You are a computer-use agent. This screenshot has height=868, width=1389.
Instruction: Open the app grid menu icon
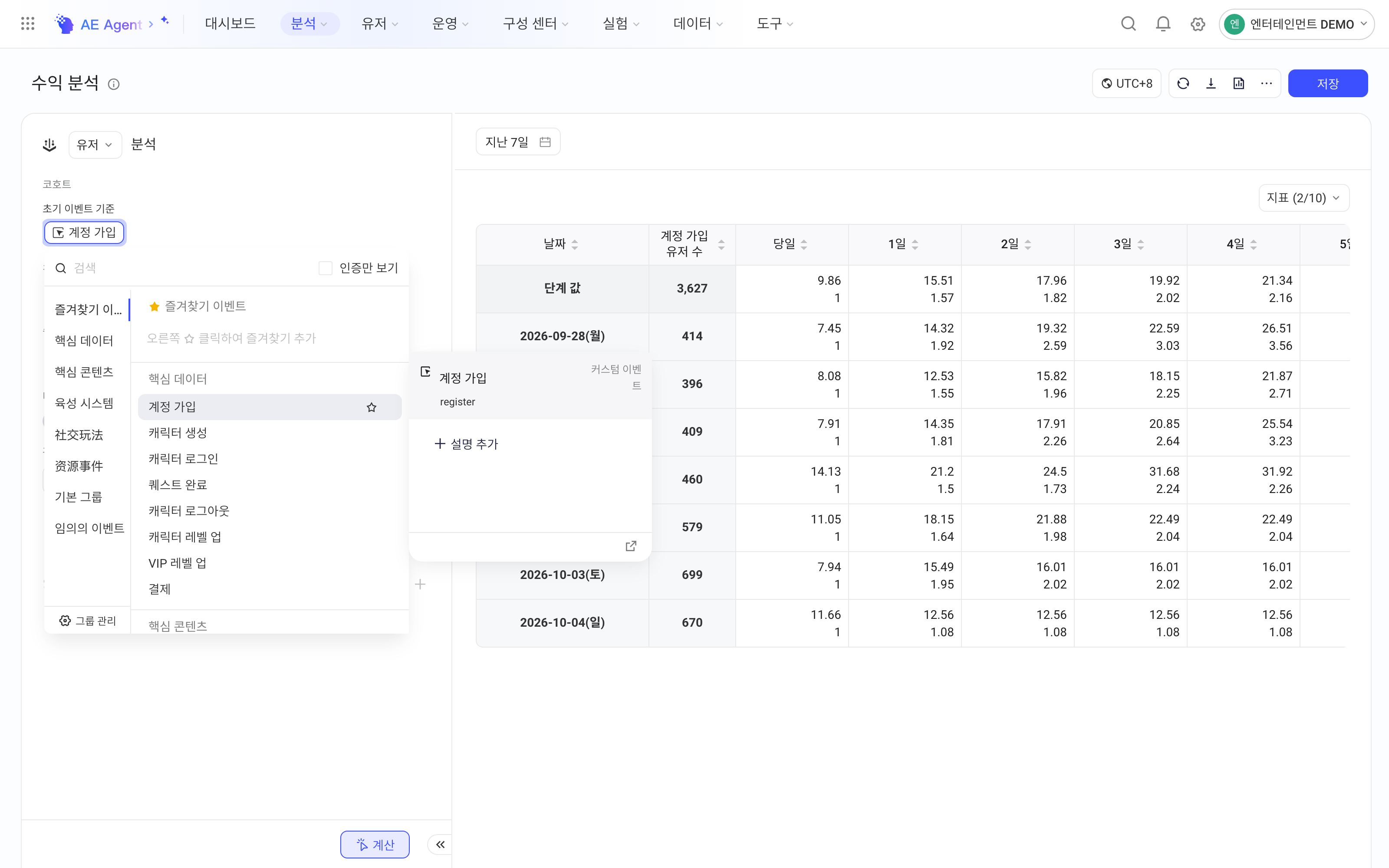tap(27, 23)
